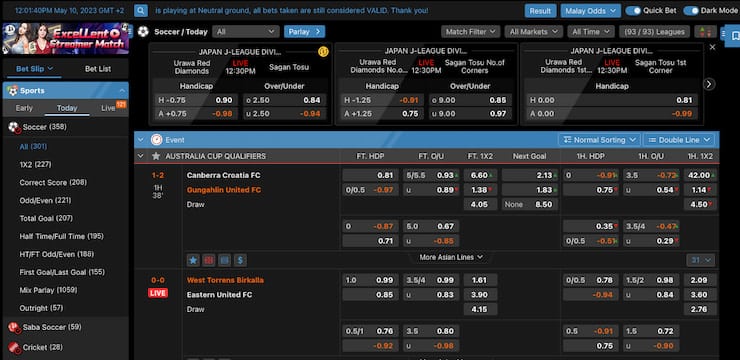This screenshot has height=360, width=740.
Task: Toggle the Quick Bet switch
Action: [x=633, y=10]
